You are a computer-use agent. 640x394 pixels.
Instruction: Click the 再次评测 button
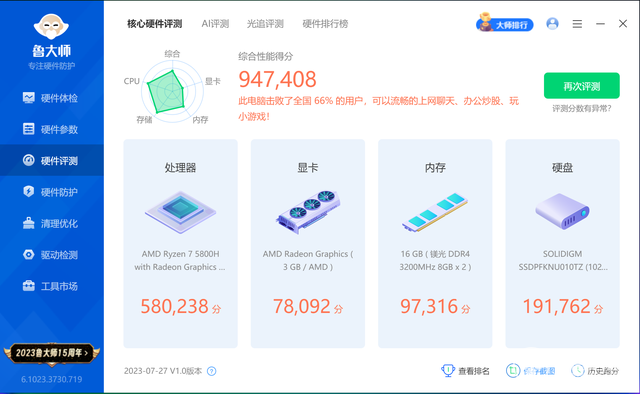[x=582, y=86]
